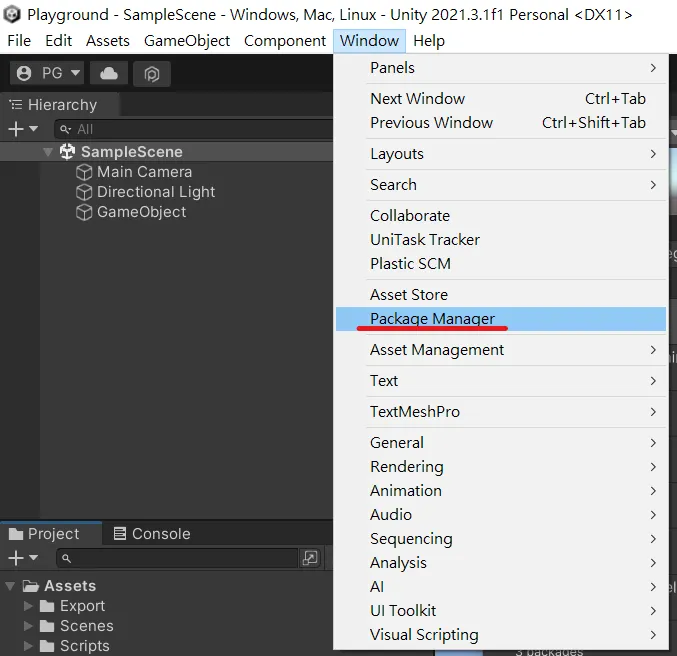The height and width of the screenshot is (656, 677).
Task: Expand the UI Toolkit submenu
Action: pyautogui.click(x=501, y=611)
